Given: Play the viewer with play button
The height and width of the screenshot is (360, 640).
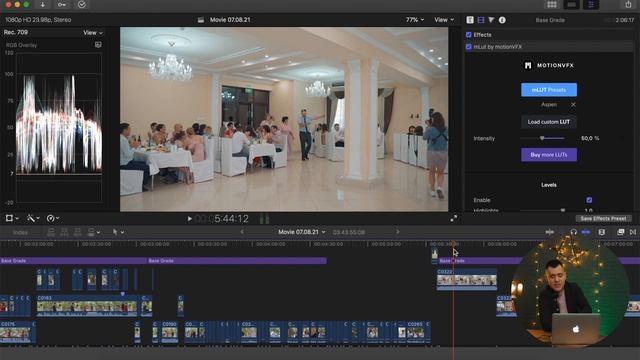Looking at the screenshot, I should pos(189,219).
